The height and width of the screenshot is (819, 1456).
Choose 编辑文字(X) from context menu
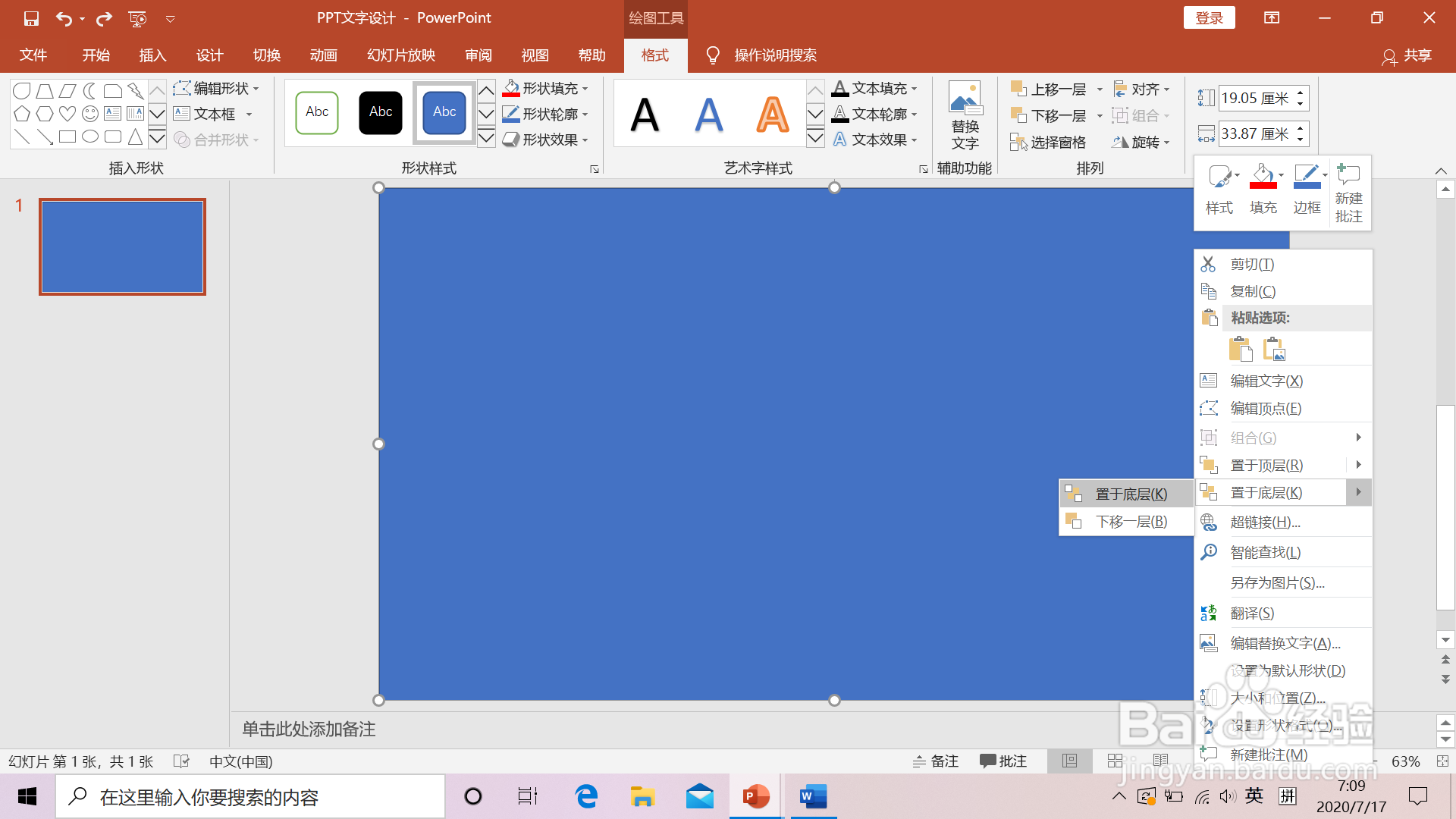[1283, 381]
